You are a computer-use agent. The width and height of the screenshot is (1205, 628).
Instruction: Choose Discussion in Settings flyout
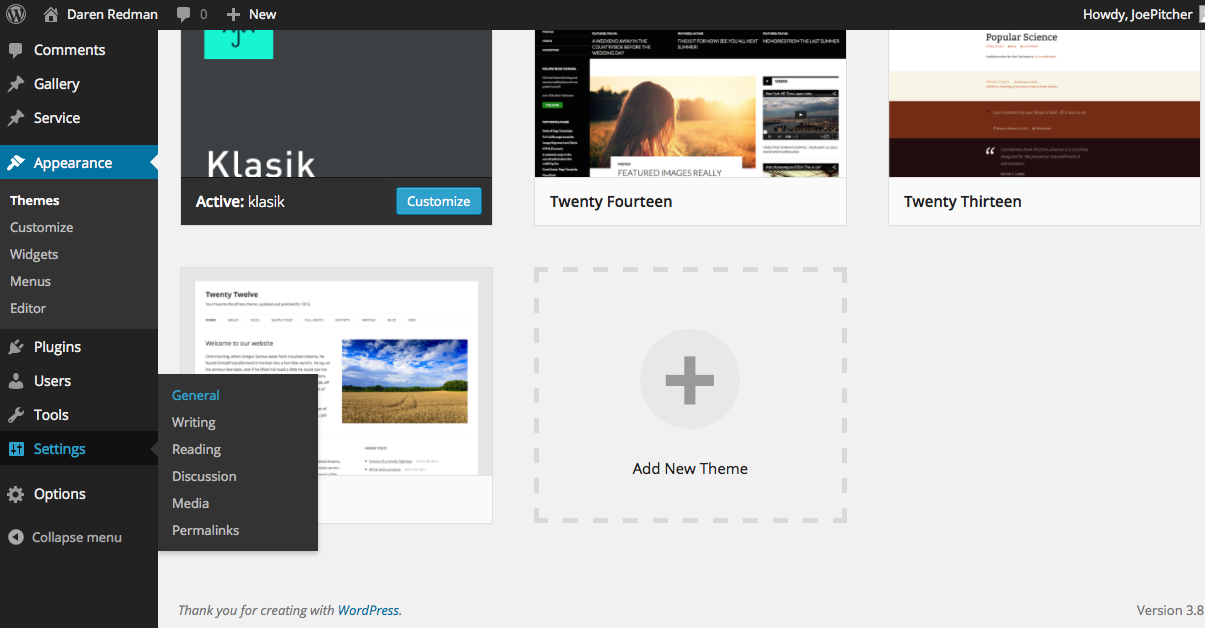[204, 476]
